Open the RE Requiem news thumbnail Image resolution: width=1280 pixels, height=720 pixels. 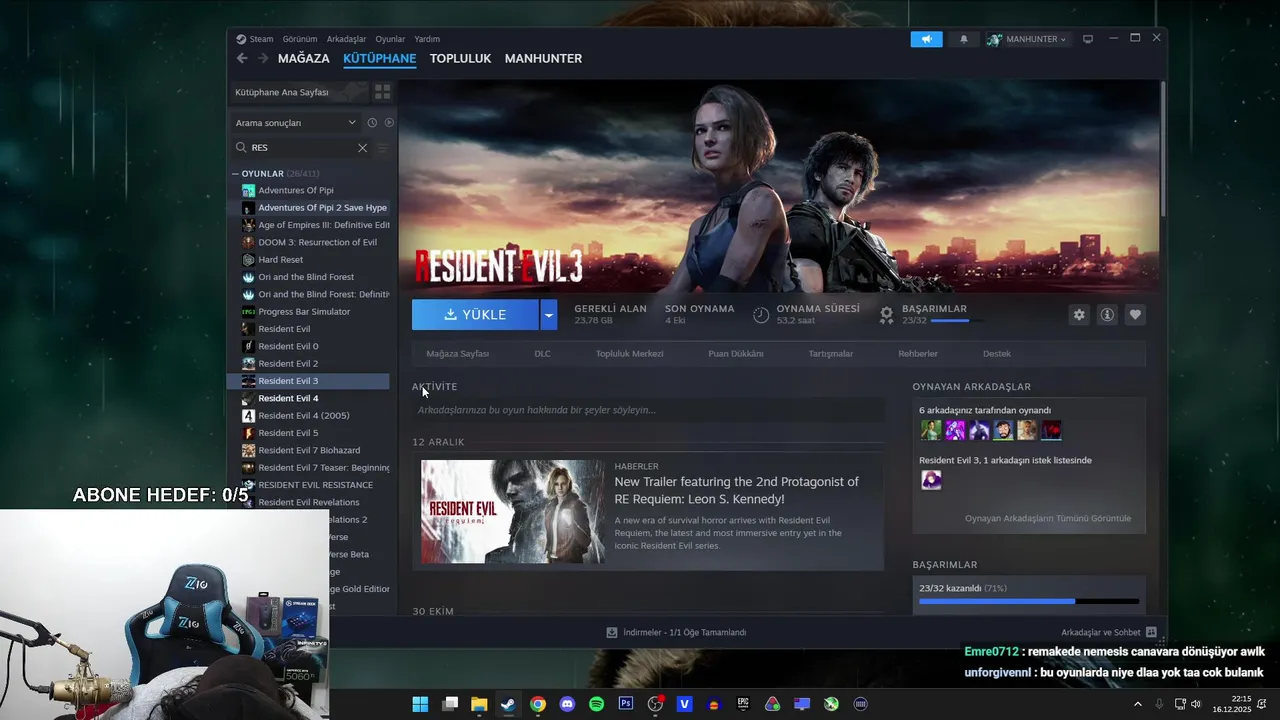(x=512, y=512)
